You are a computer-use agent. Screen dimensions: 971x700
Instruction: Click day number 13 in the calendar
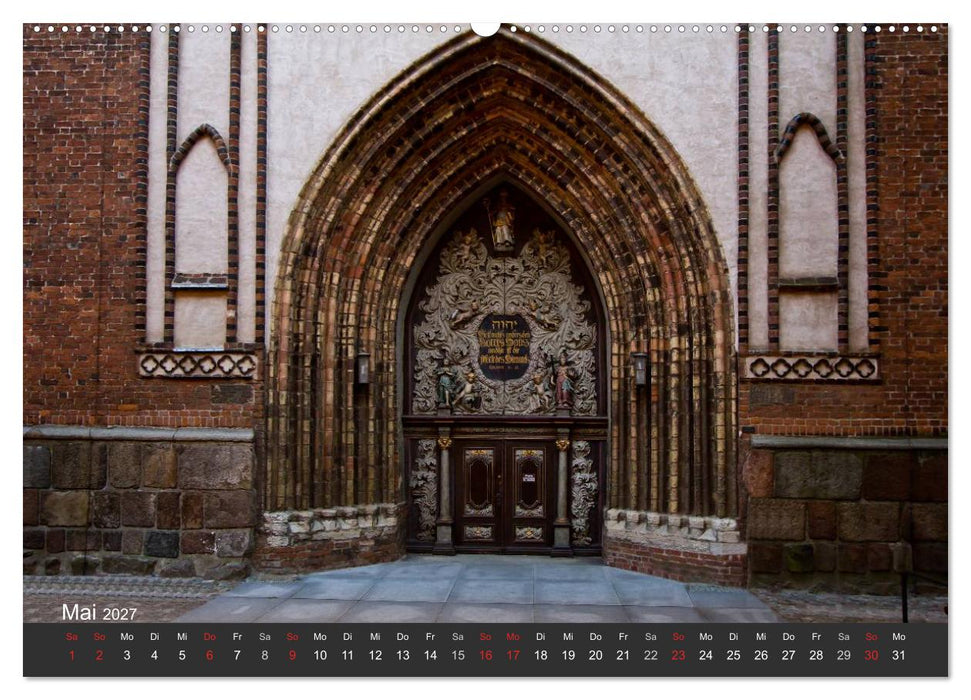pyautogui.click(x=403, y=655)
